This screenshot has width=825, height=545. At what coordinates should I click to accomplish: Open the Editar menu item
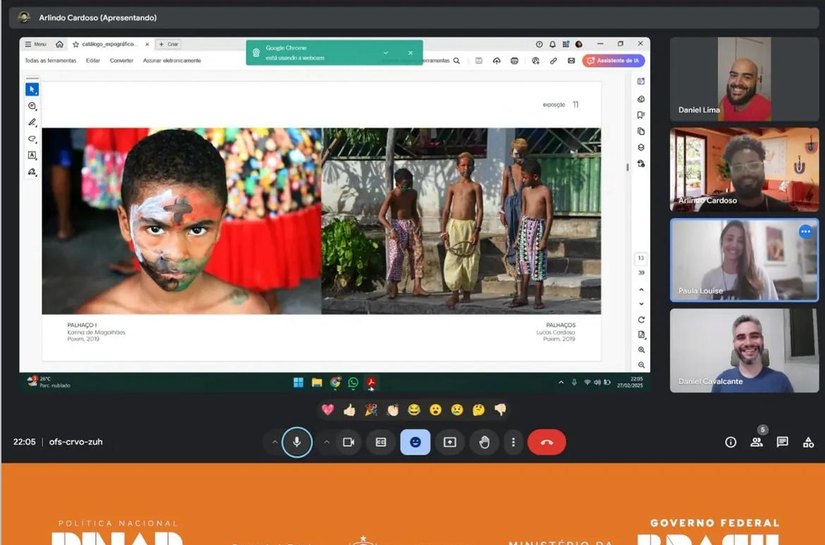[93, 60]
